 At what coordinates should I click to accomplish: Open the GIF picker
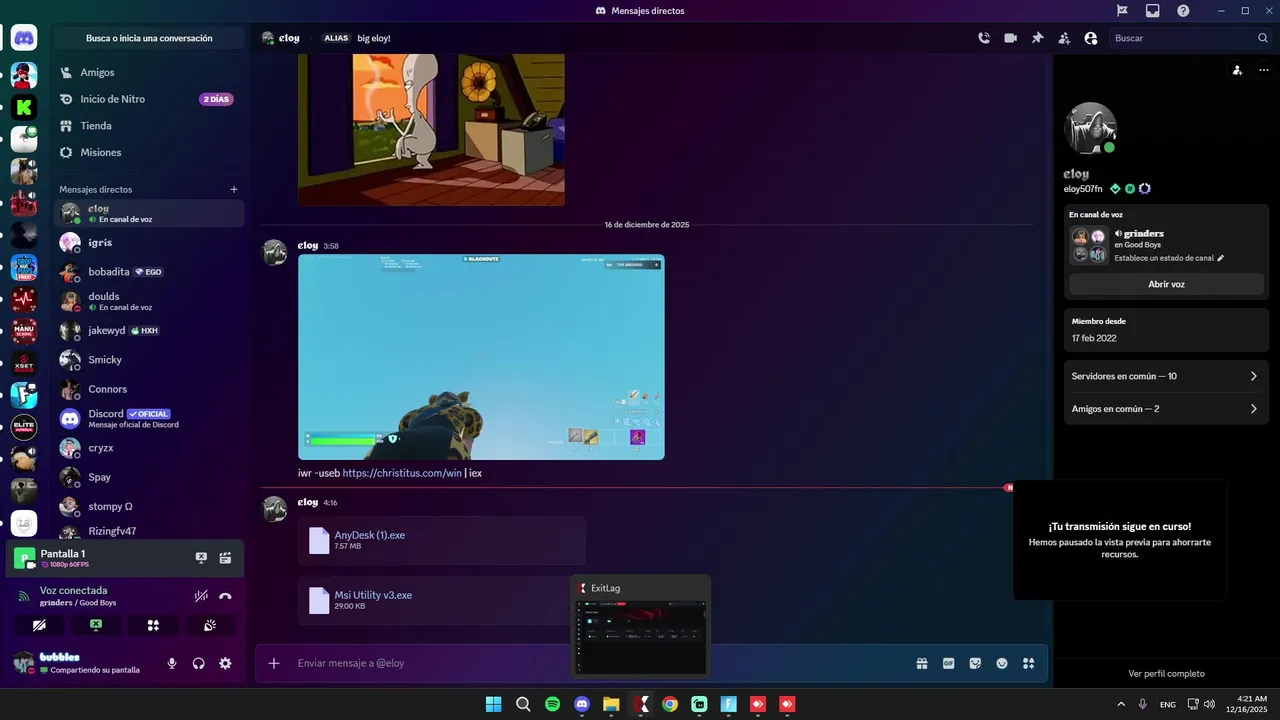948,663
